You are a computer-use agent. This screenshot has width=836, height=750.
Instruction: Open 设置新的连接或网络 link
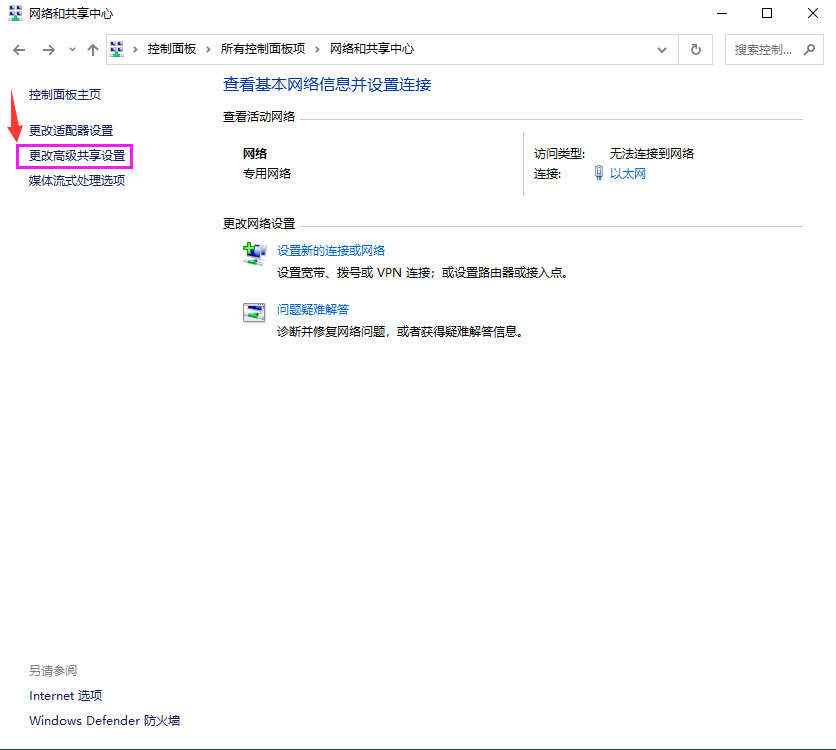[331, 251]
